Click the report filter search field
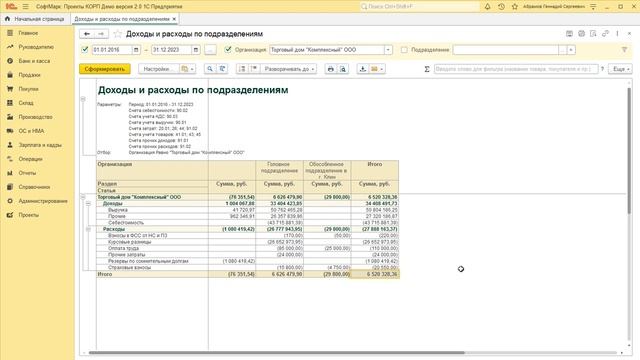The height and width of the screenshot is (360, 640). tap(516, 69)
